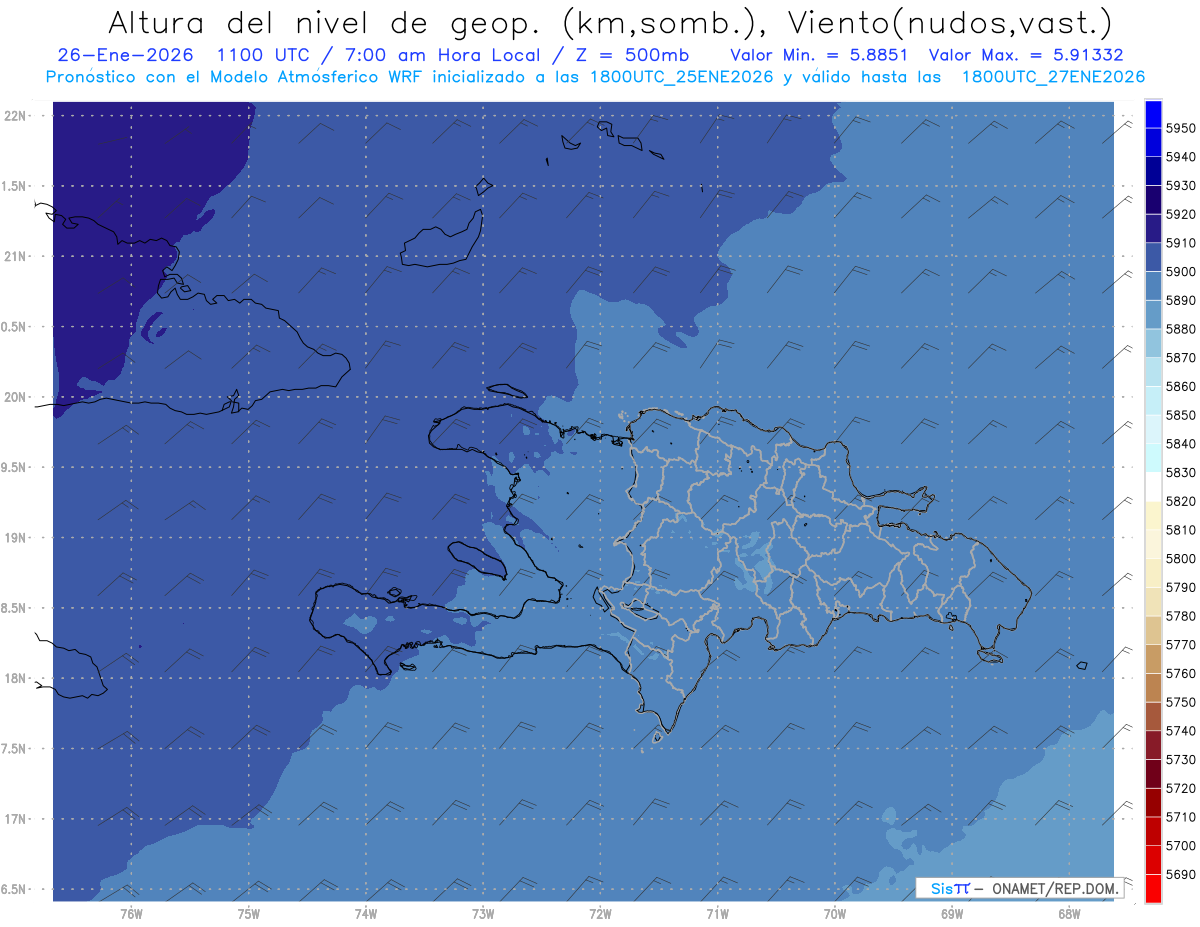The image size is (1200, 927).
Task: Click the colorbar label 5920
Action: tap(1180, 214)
